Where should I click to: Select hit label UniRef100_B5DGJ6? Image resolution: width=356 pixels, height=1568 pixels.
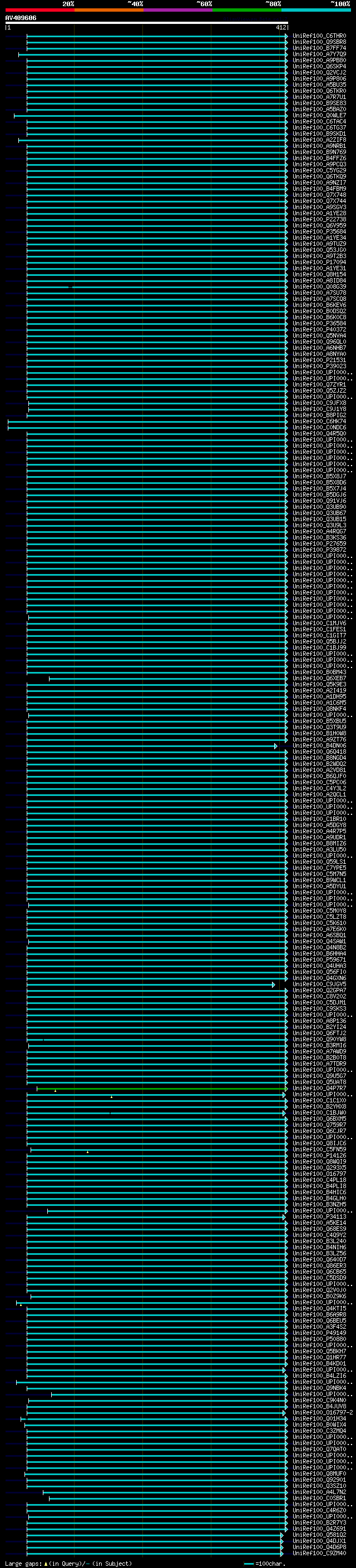pos(319,494)
